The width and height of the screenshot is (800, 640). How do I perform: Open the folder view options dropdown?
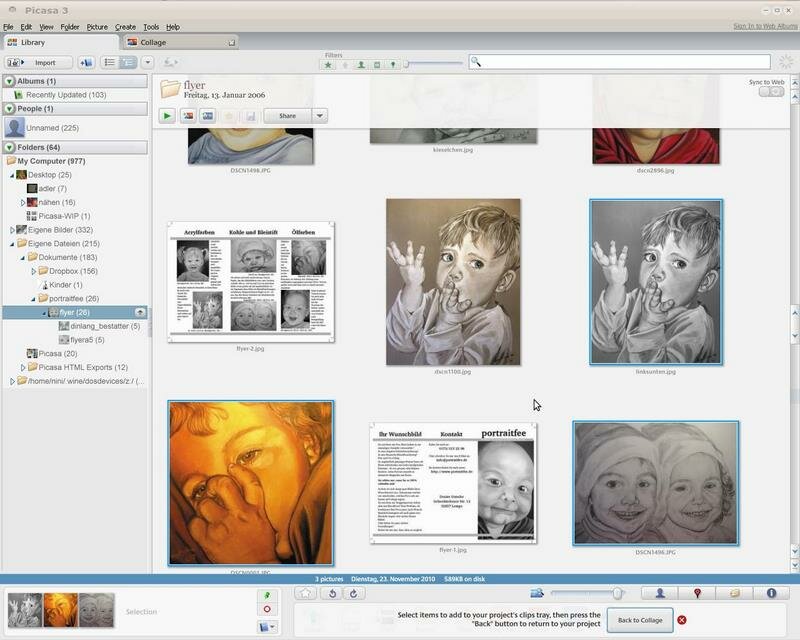147,63
